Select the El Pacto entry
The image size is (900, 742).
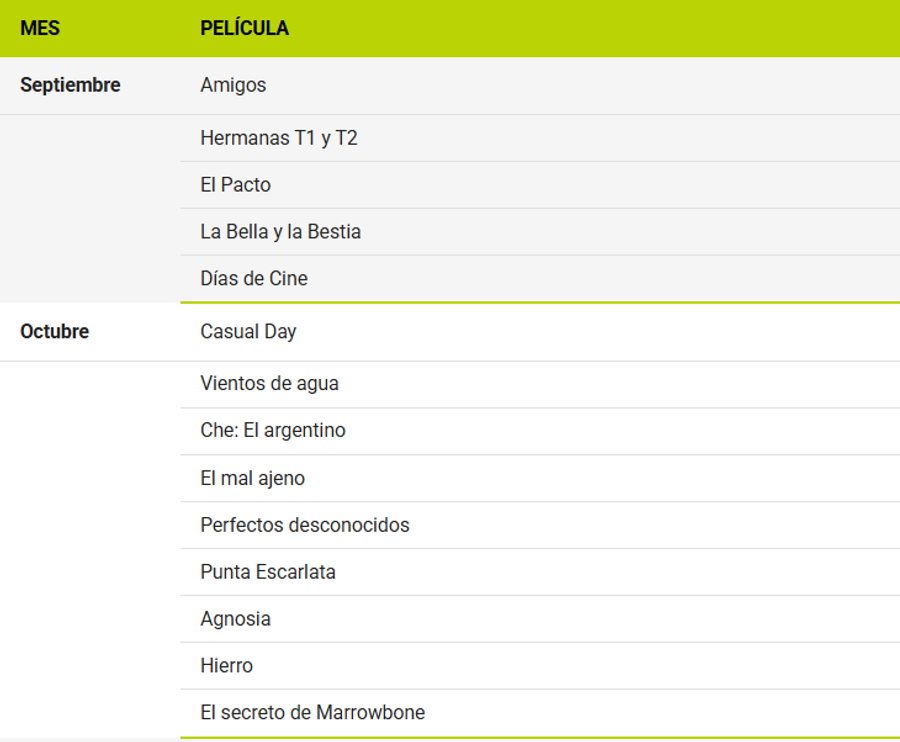(235, 185)
